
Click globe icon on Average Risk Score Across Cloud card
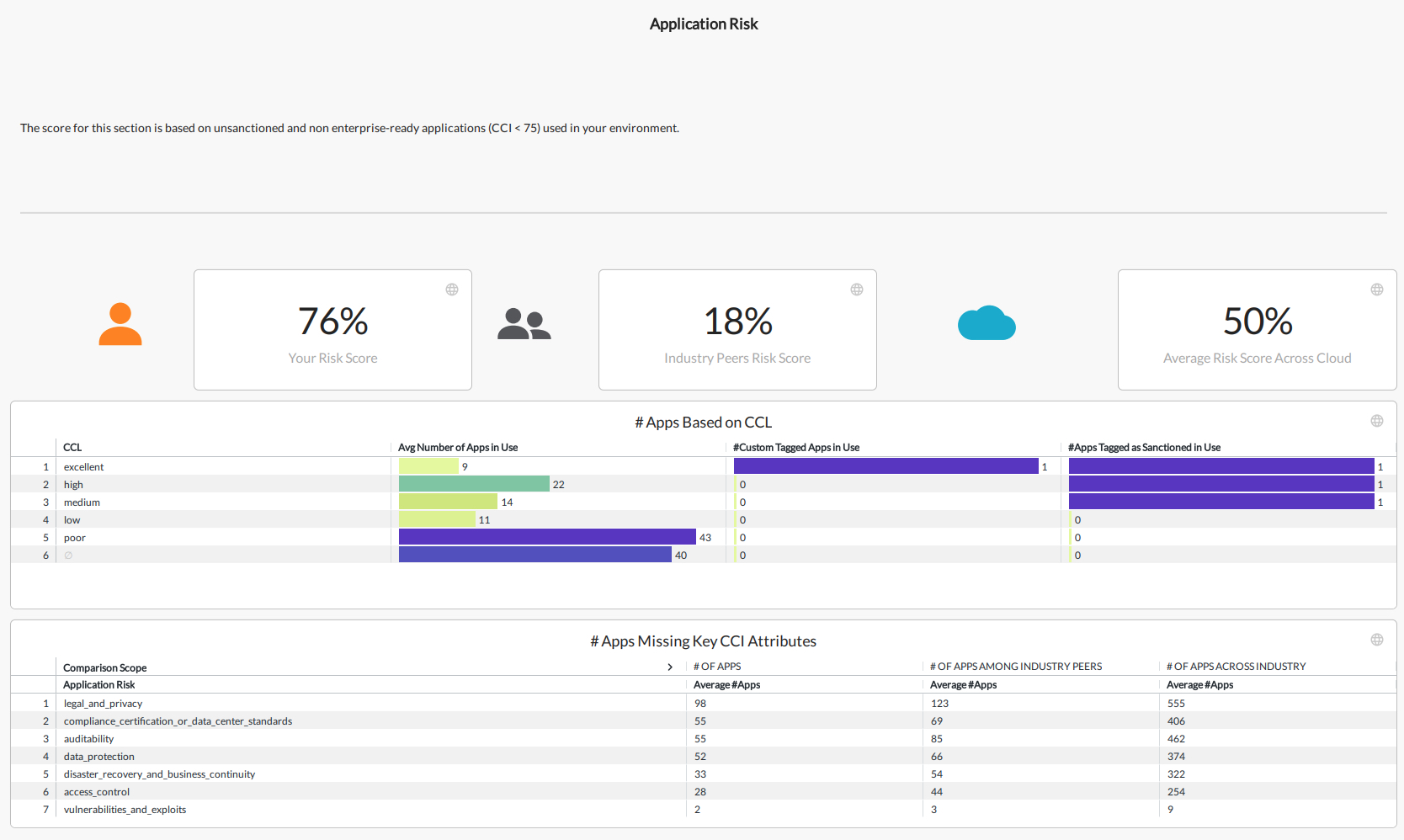(x=1377, y=290)
